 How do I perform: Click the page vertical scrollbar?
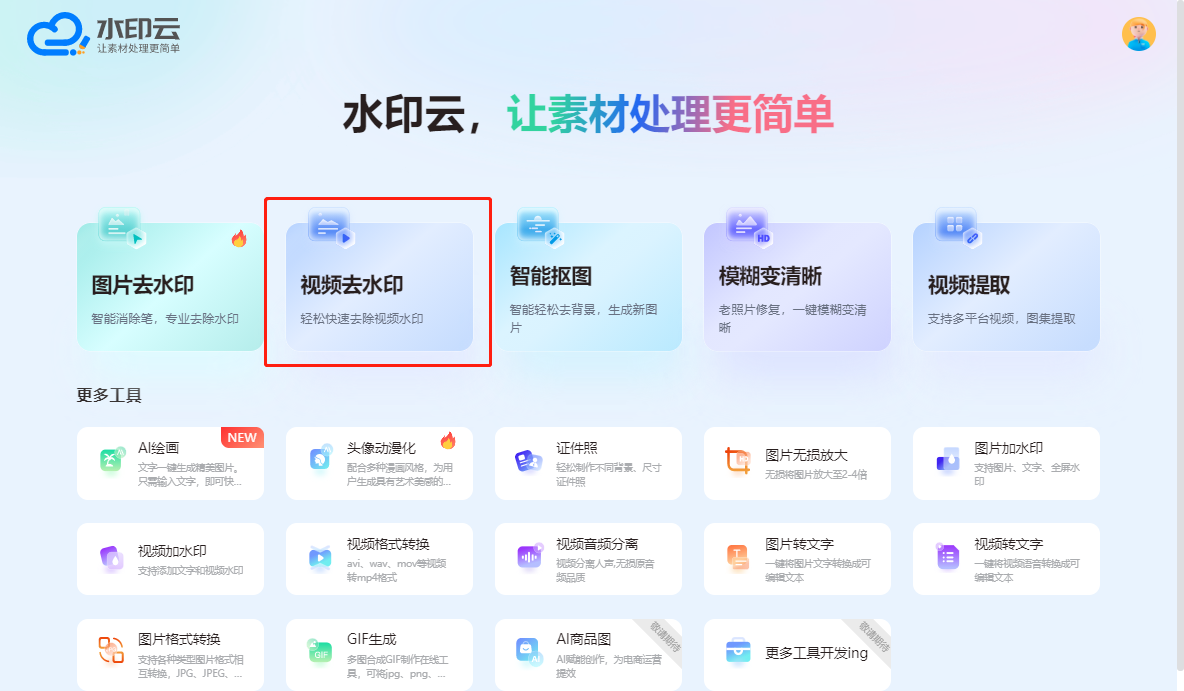tap(1180, 332)
